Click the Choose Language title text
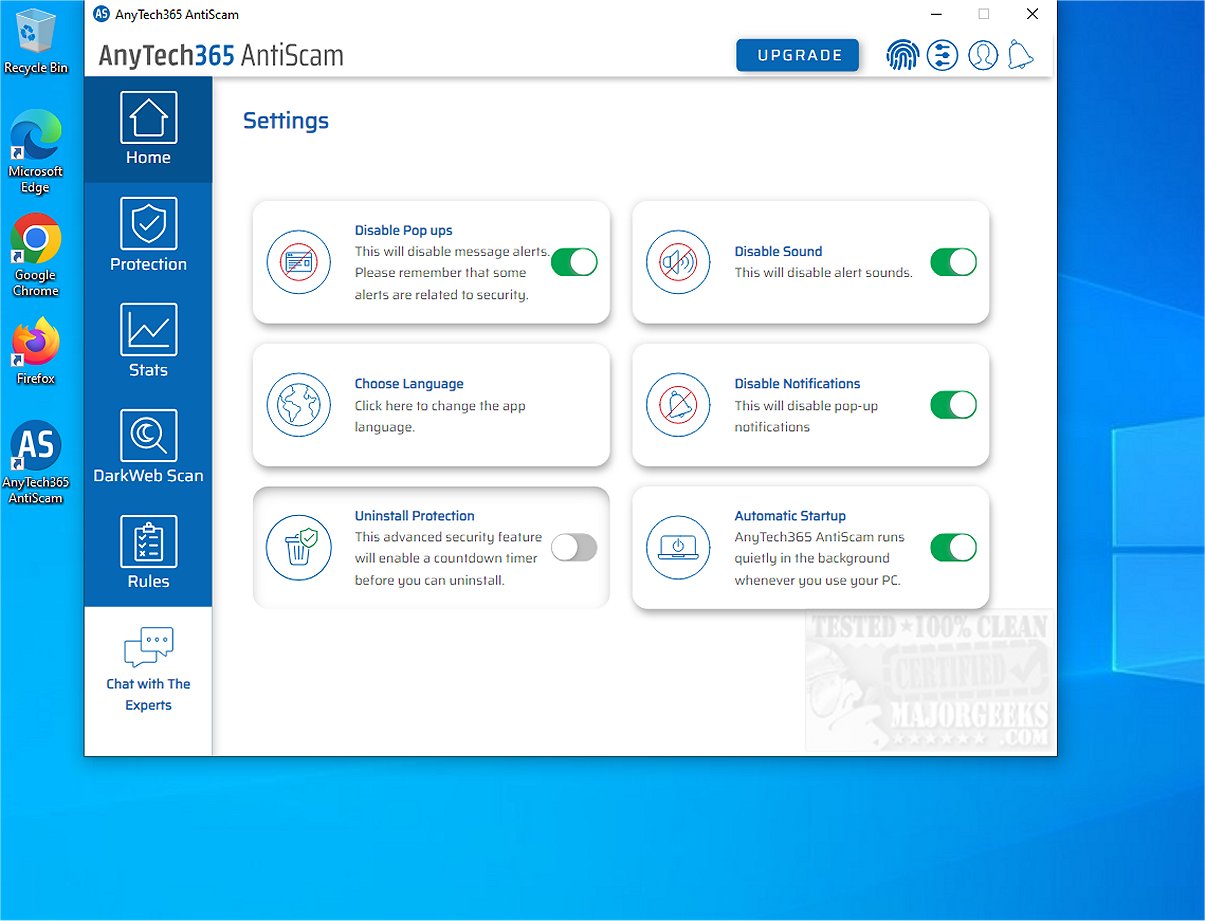The image size is (1205, 921). tap(409, 384)
